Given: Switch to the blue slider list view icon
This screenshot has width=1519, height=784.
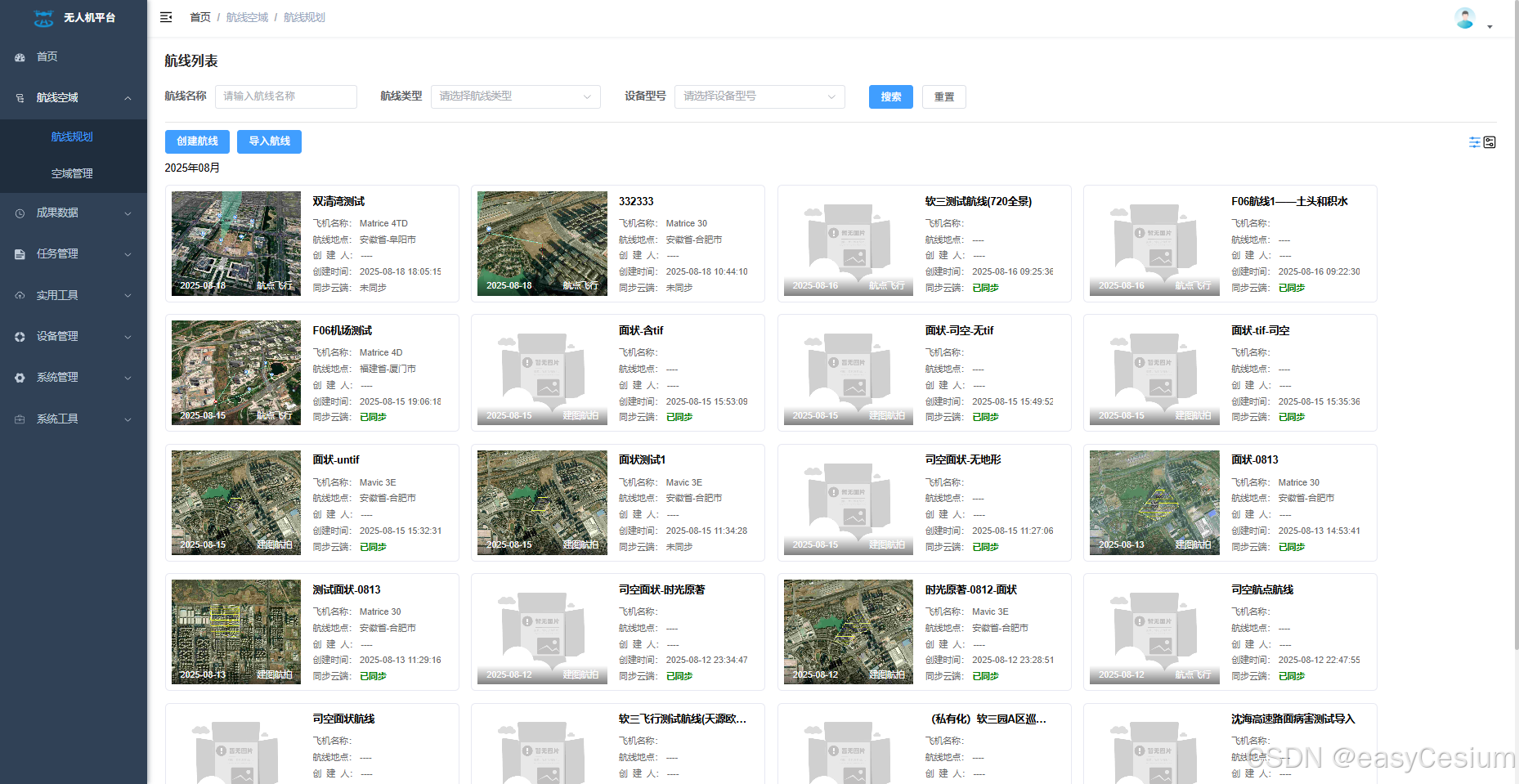Looking at the screenshot, I should 1475,142.
